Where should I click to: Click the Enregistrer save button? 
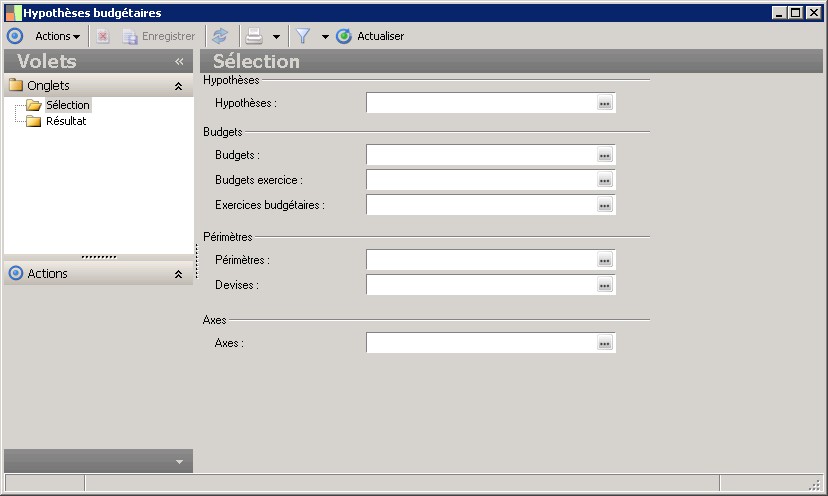159,36
